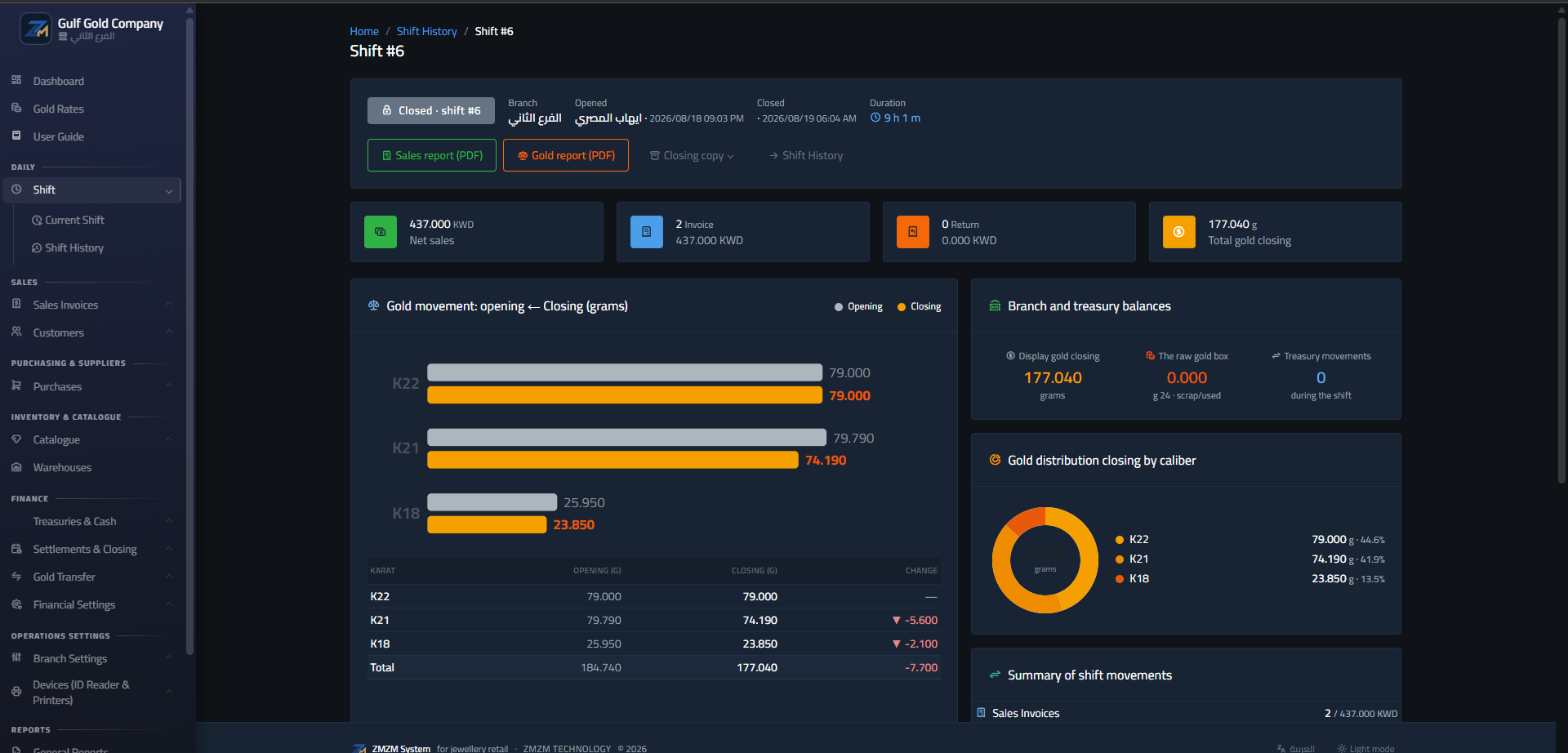Click the Devices printer icon
Viewport: 1568px width, 753px height.
coord(16,691)
